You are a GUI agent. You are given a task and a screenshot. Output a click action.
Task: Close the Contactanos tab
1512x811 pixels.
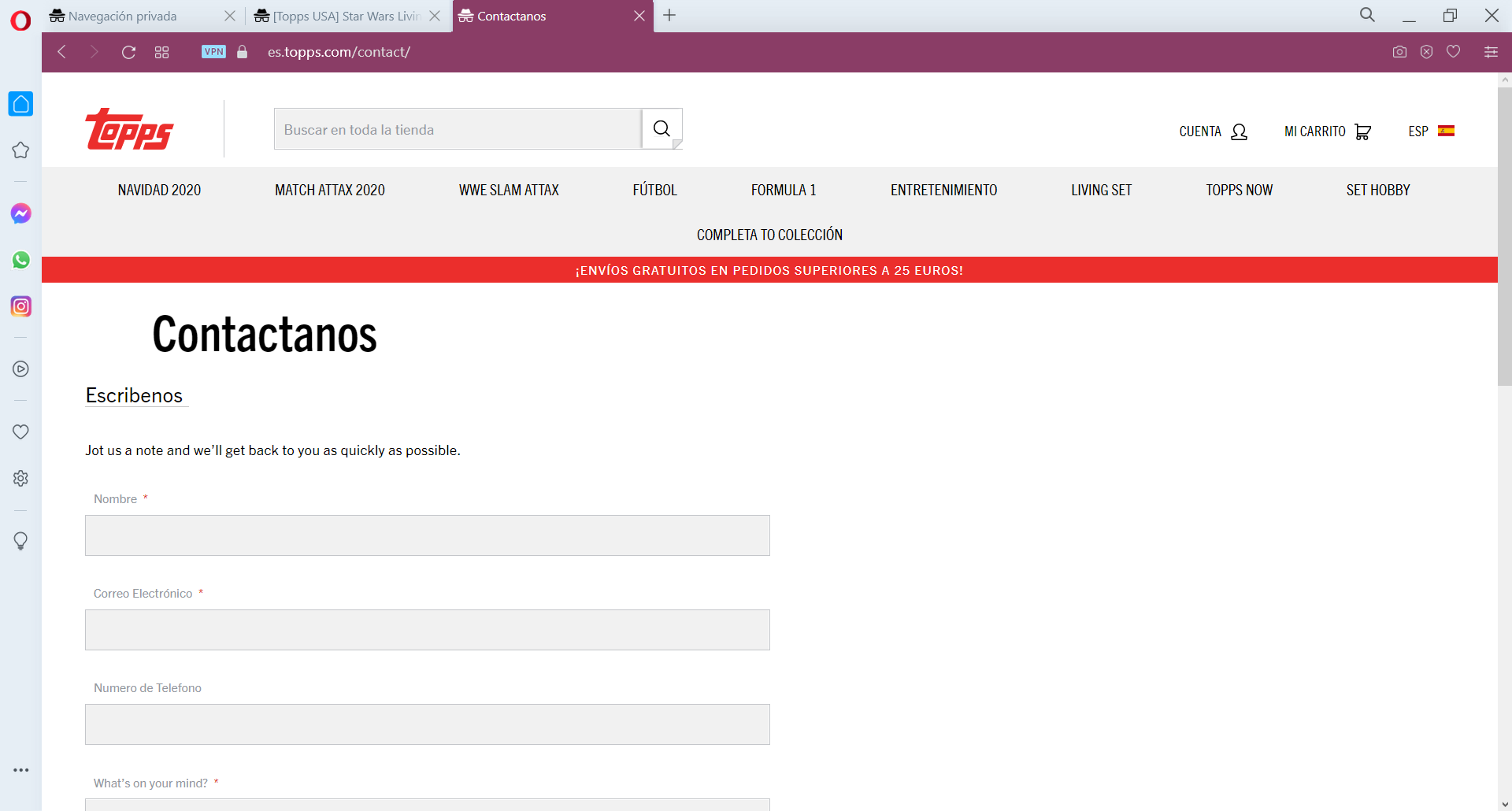coord(639,16)
